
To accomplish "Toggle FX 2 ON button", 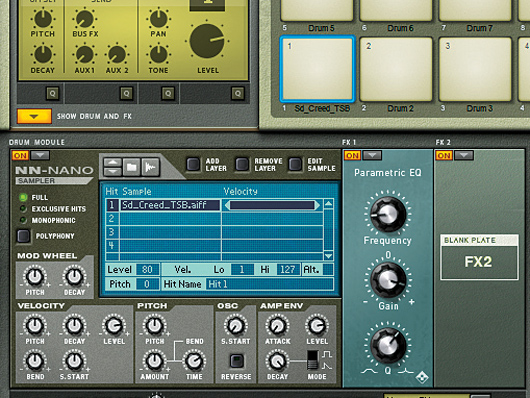I will pos(444,156).
